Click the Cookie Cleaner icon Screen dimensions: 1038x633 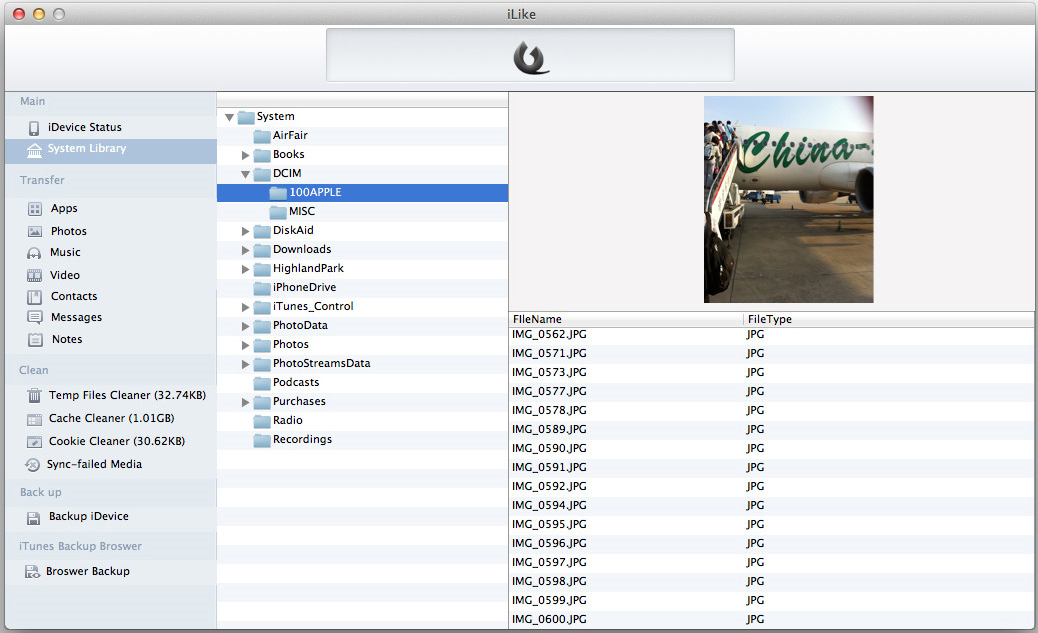pyautogui.click(x=34, y=442)
